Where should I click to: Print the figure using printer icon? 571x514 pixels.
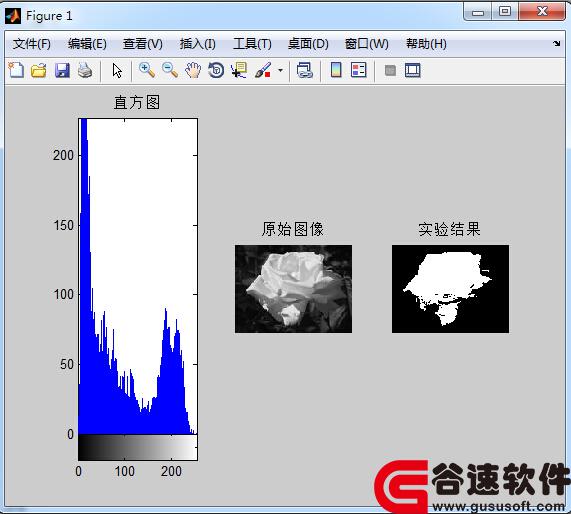pyautogui.click(x=85, y=70)
